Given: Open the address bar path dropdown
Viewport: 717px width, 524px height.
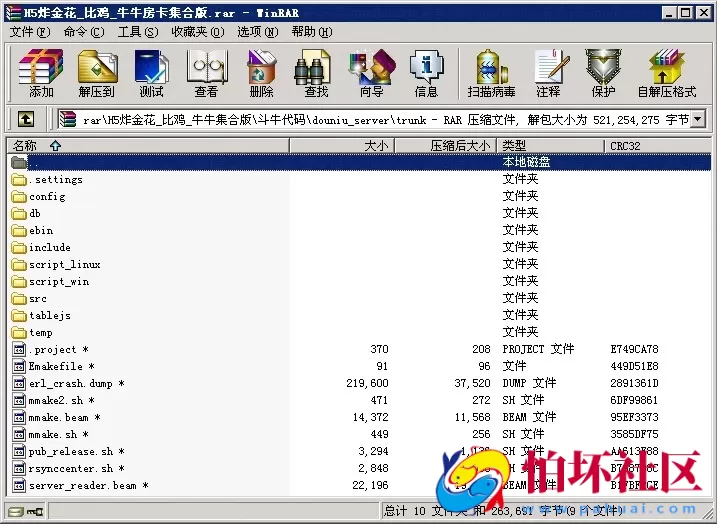Looking at the screenshot, I should [x=697, y=120].
